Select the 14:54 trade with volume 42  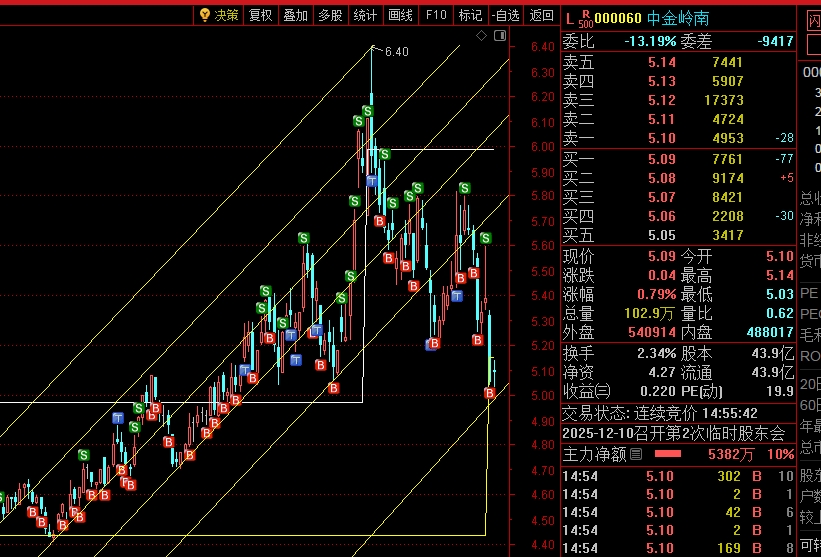pyautogui.click(x=678, y=512)
